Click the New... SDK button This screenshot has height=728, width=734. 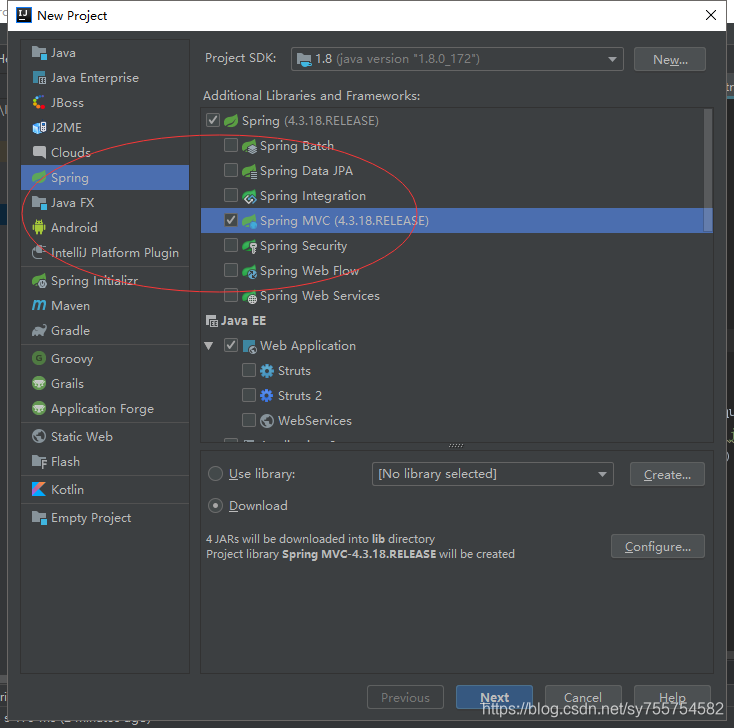tap(669, 59)
